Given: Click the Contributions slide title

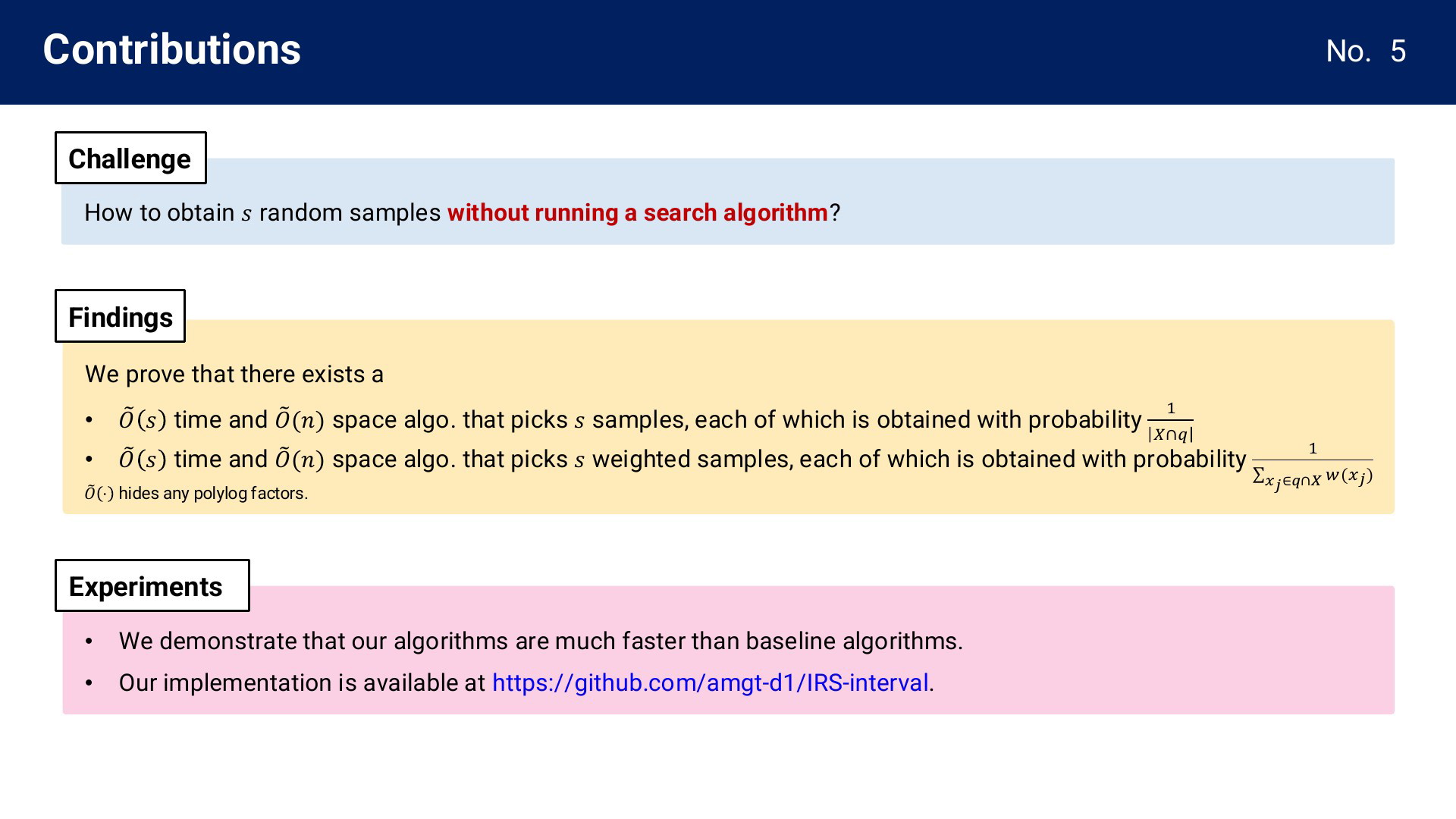Looking at the screenshot, I should (x=172, y=50).
